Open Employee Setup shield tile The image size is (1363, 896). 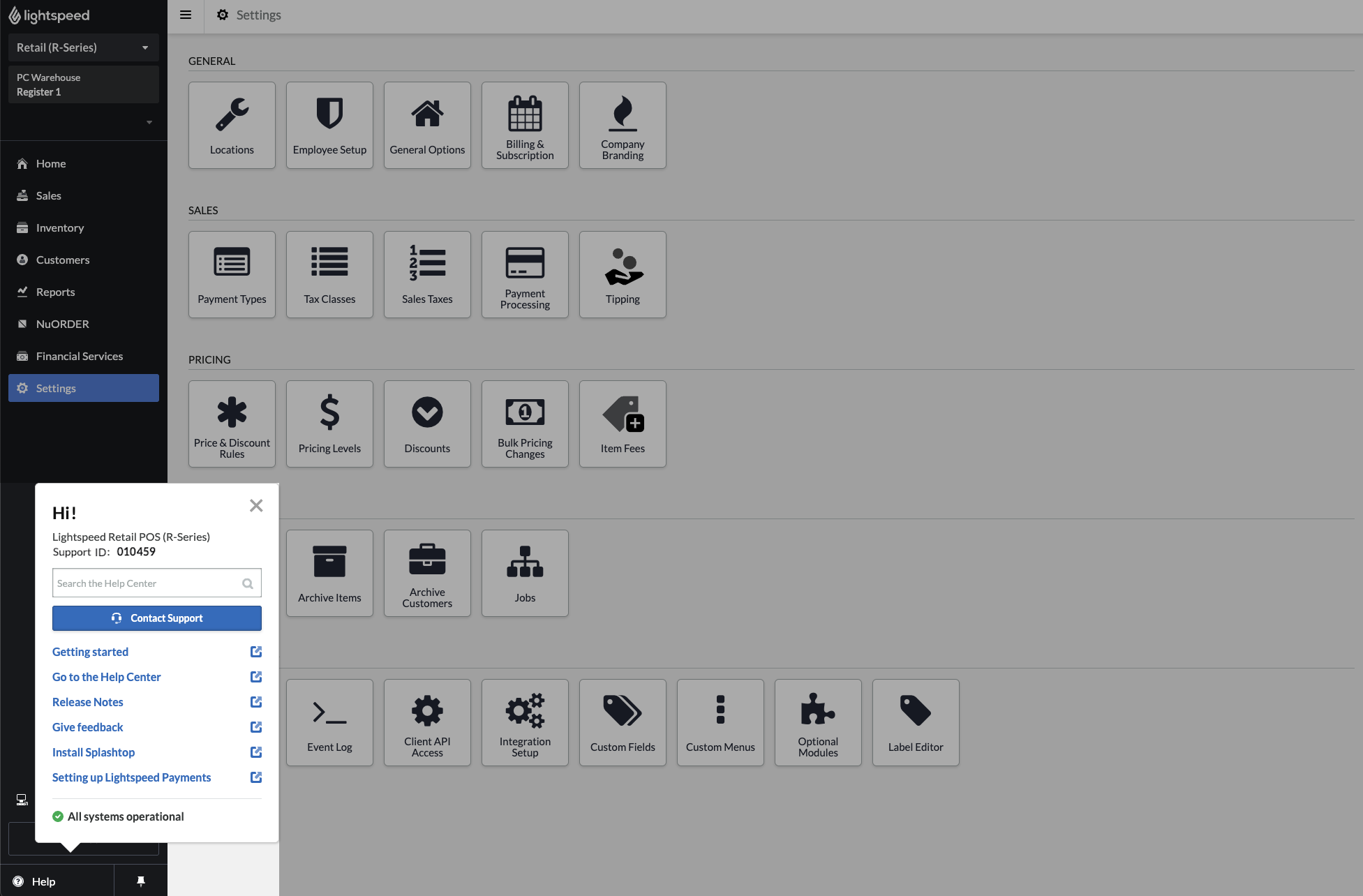tap(329, 125)
